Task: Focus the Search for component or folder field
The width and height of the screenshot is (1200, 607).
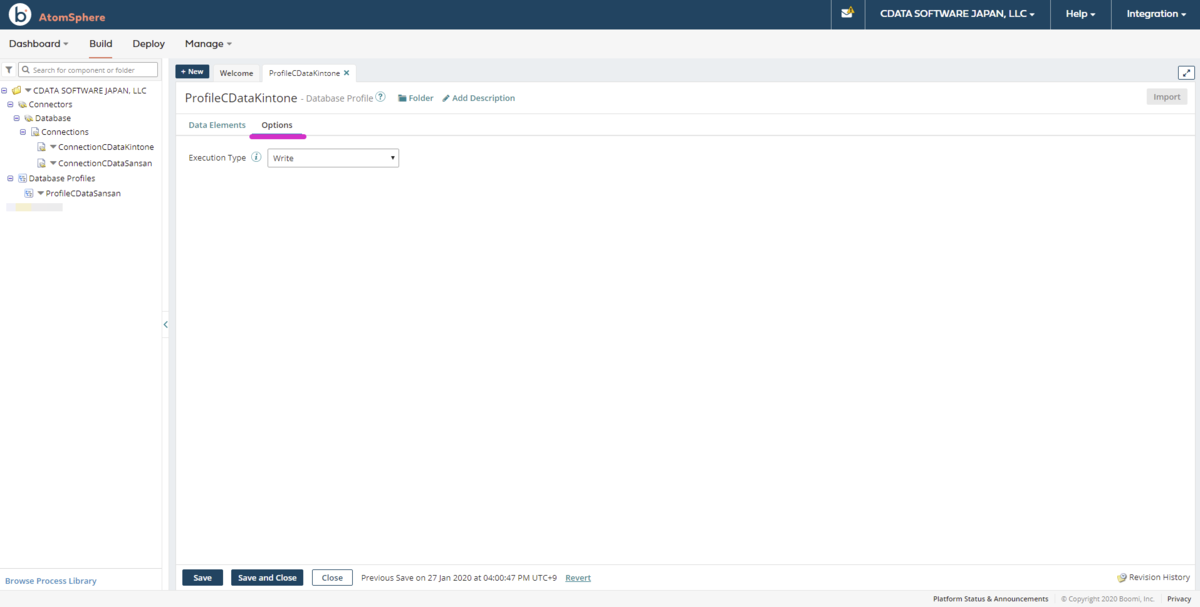Action: tap(89, 70)
